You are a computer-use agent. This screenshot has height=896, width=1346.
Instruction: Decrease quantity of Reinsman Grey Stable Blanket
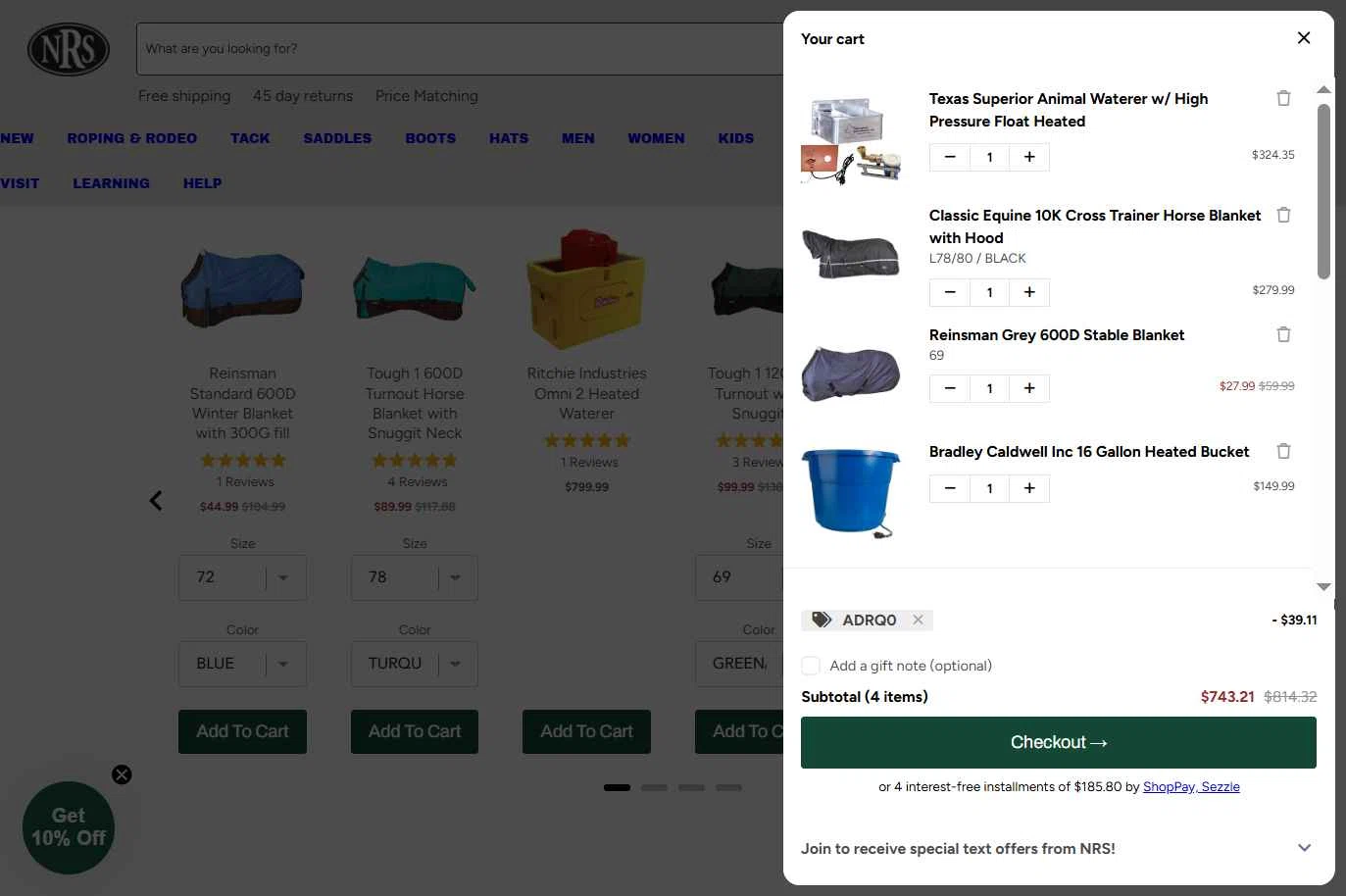point(950,388)
